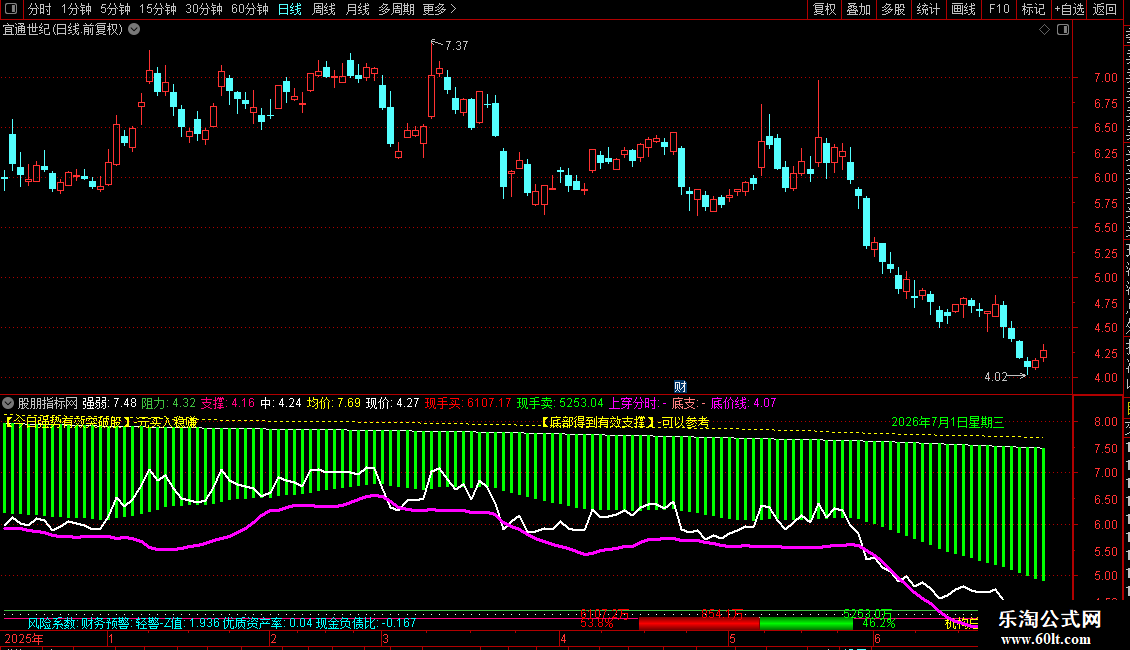This screenshot has width=1130, height=650.
Task: Click the 4.02 low price label
Action: pos(995,377)
